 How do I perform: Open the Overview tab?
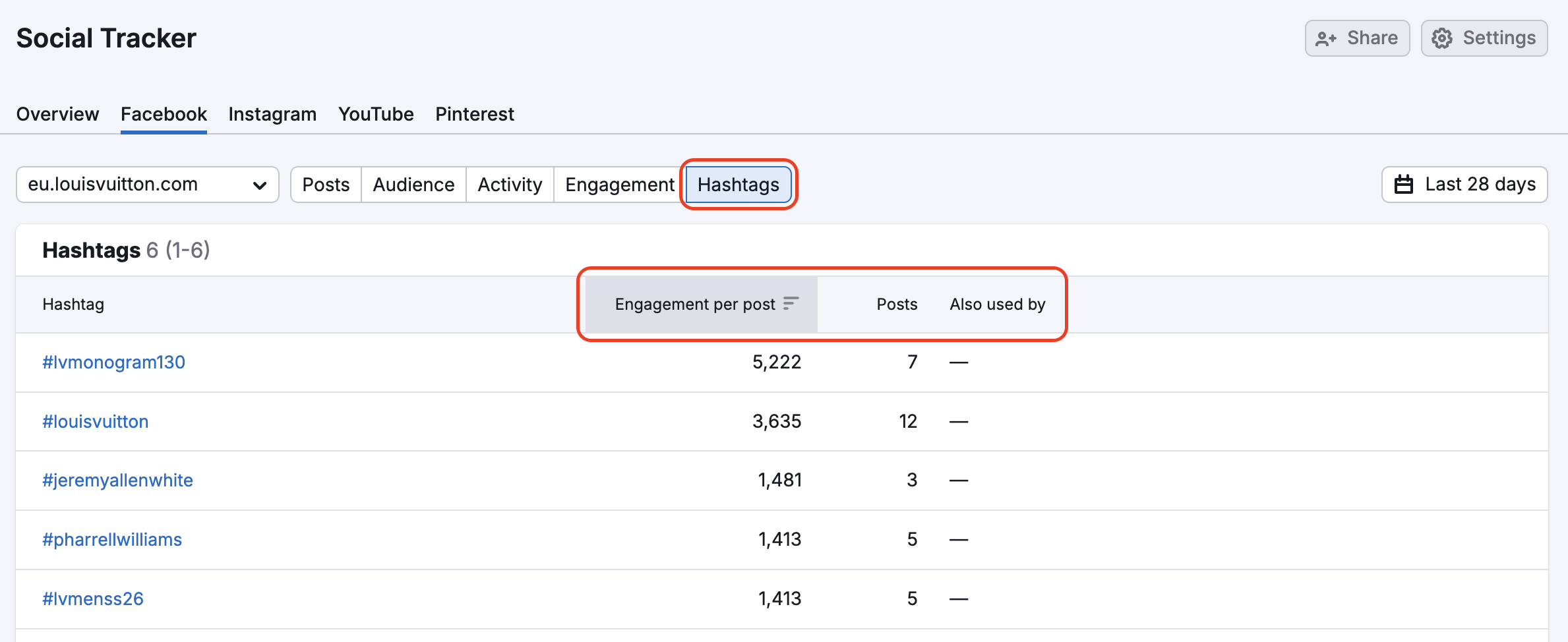(x=57, y=113)
